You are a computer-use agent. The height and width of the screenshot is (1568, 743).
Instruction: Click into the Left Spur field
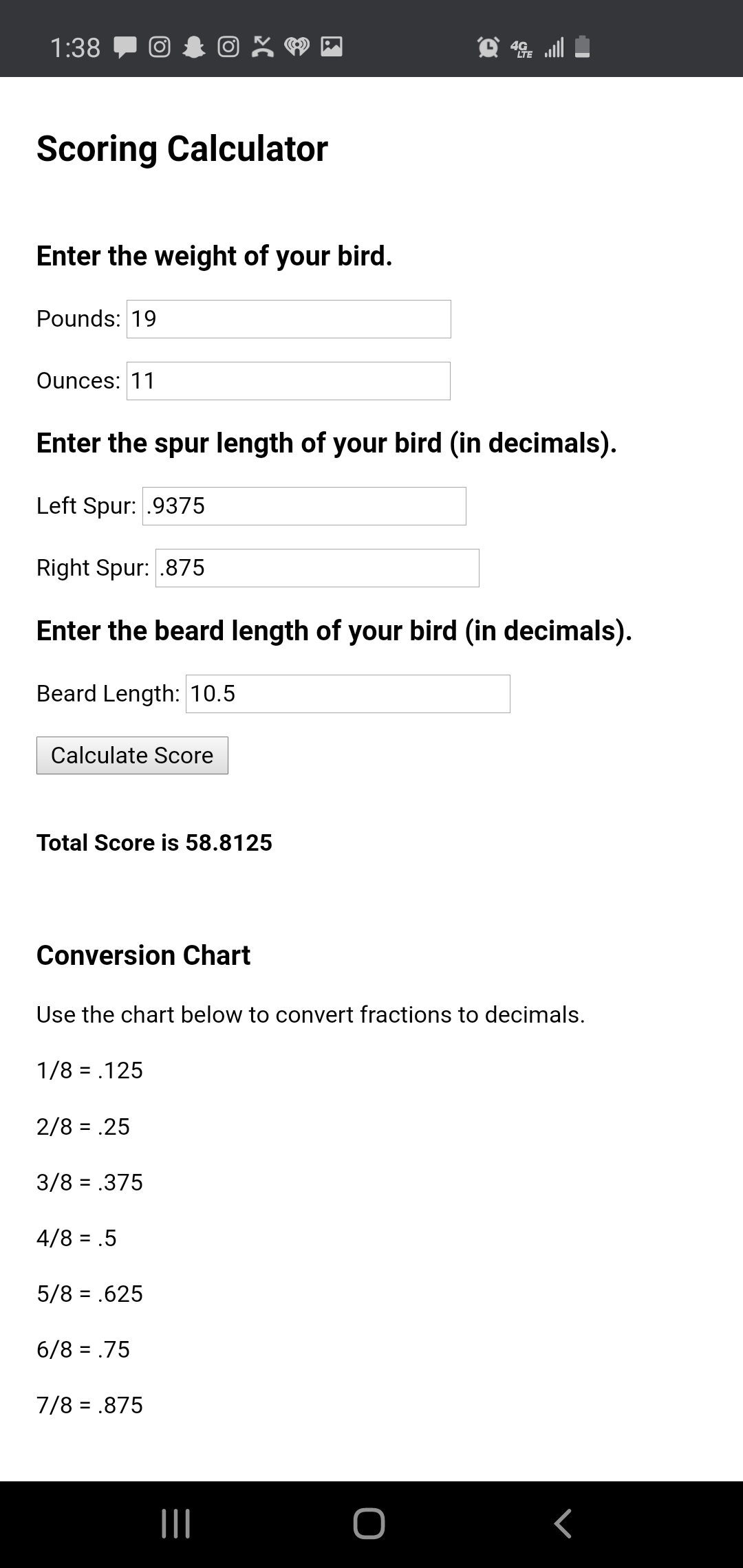point(304,506)
